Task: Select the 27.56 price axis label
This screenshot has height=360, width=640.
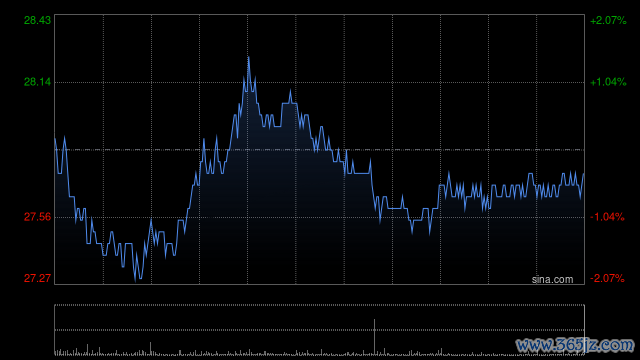Action: pos(37,217)
